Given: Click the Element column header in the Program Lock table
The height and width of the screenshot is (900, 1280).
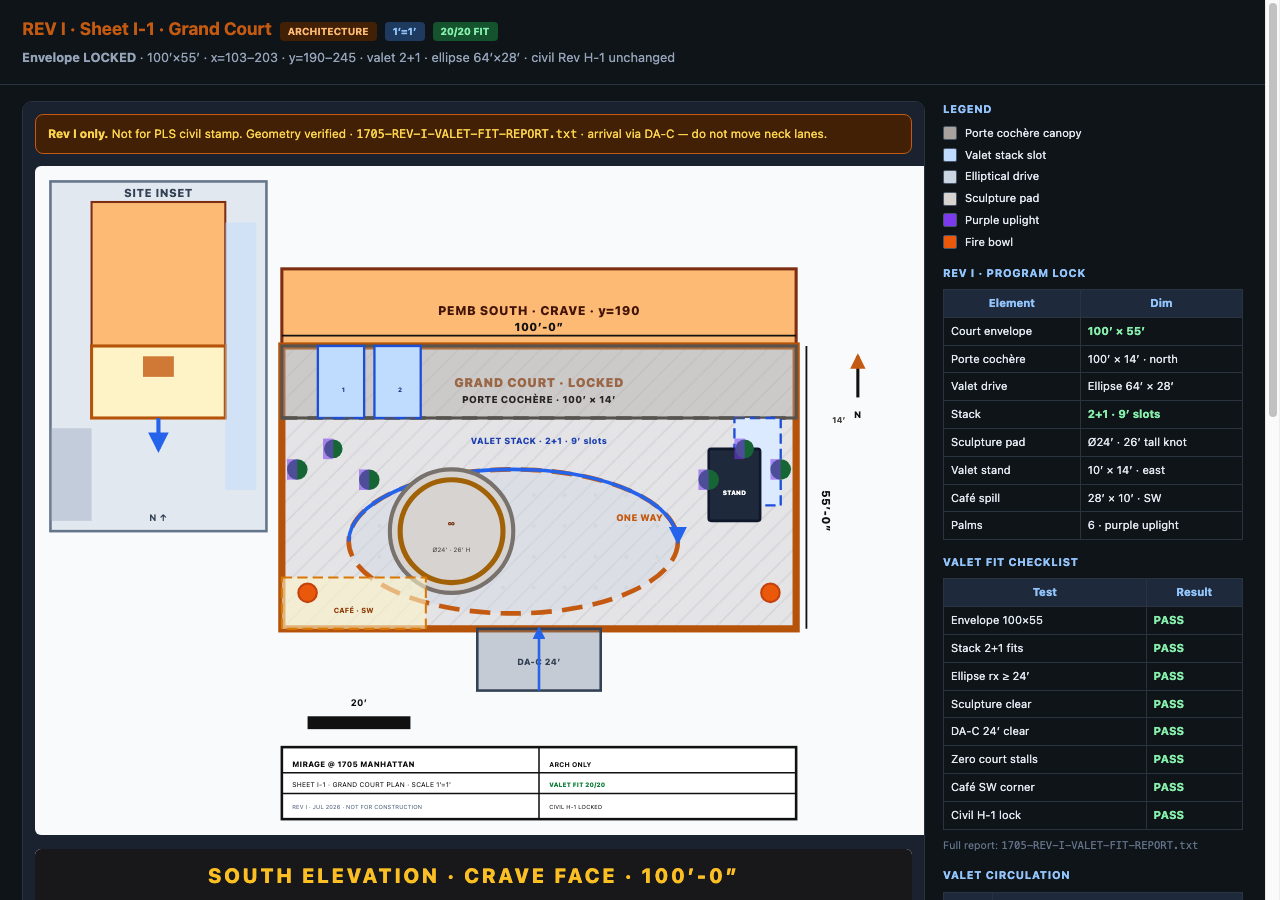Looking at the screenshot, I should (1012, 303).
